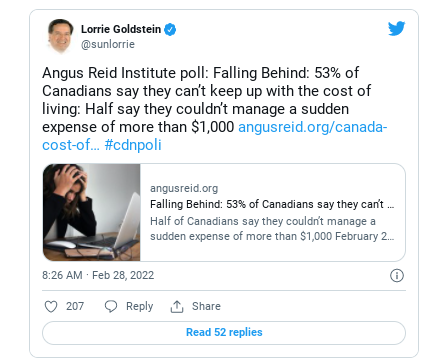Click angusreid.org domain in link card

[x=184, y=188]
